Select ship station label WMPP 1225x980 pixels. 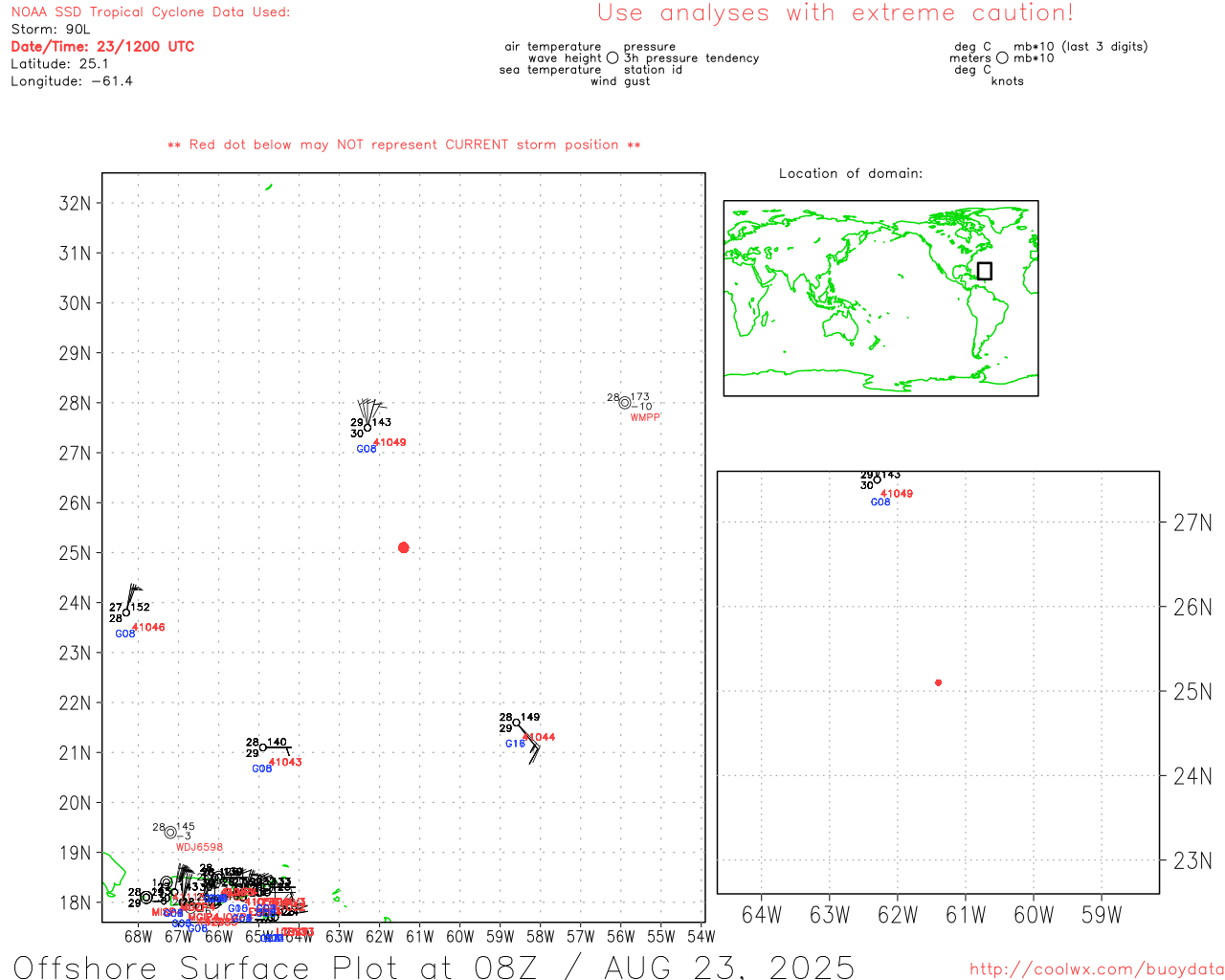pyautogui.click(x=645, y=417)
